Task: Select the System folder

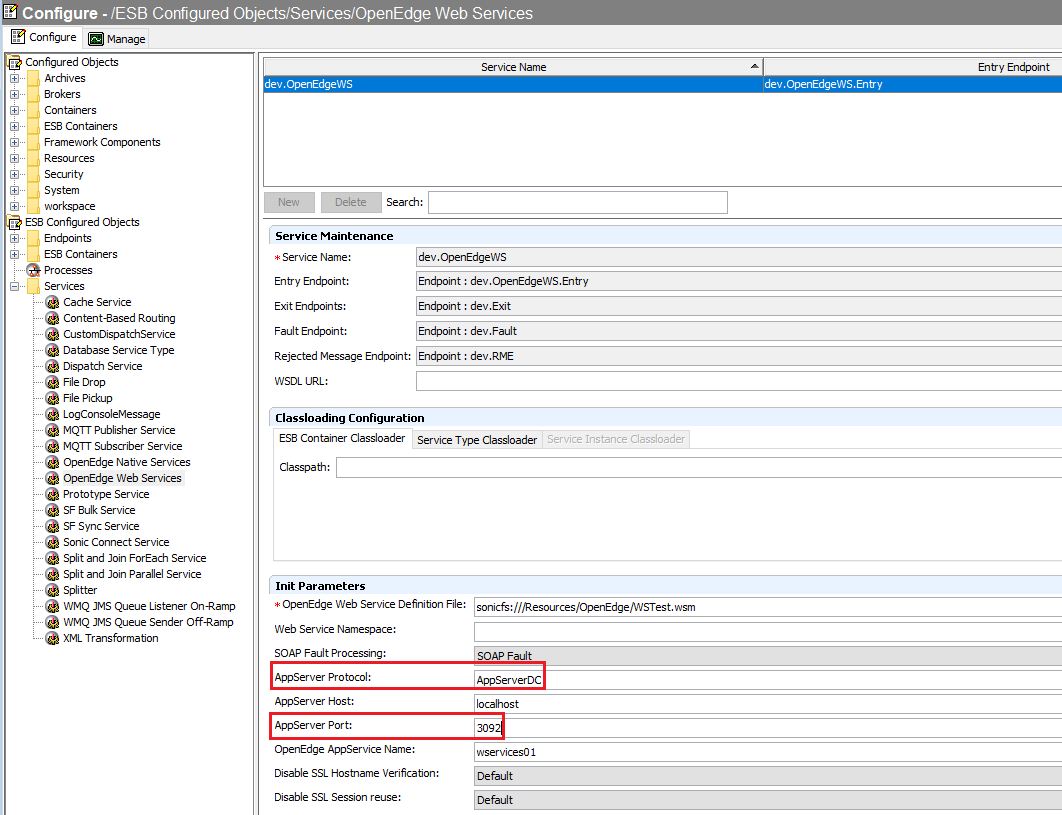Action: (x=62, y=190)
